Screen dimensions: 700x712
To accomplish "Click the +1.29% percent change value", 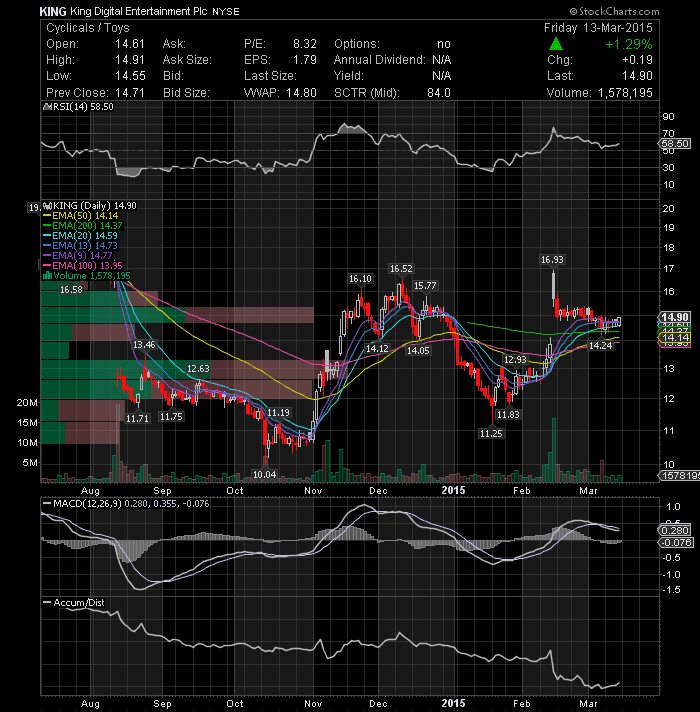I will pyautogui.click(x=629, y=44).
